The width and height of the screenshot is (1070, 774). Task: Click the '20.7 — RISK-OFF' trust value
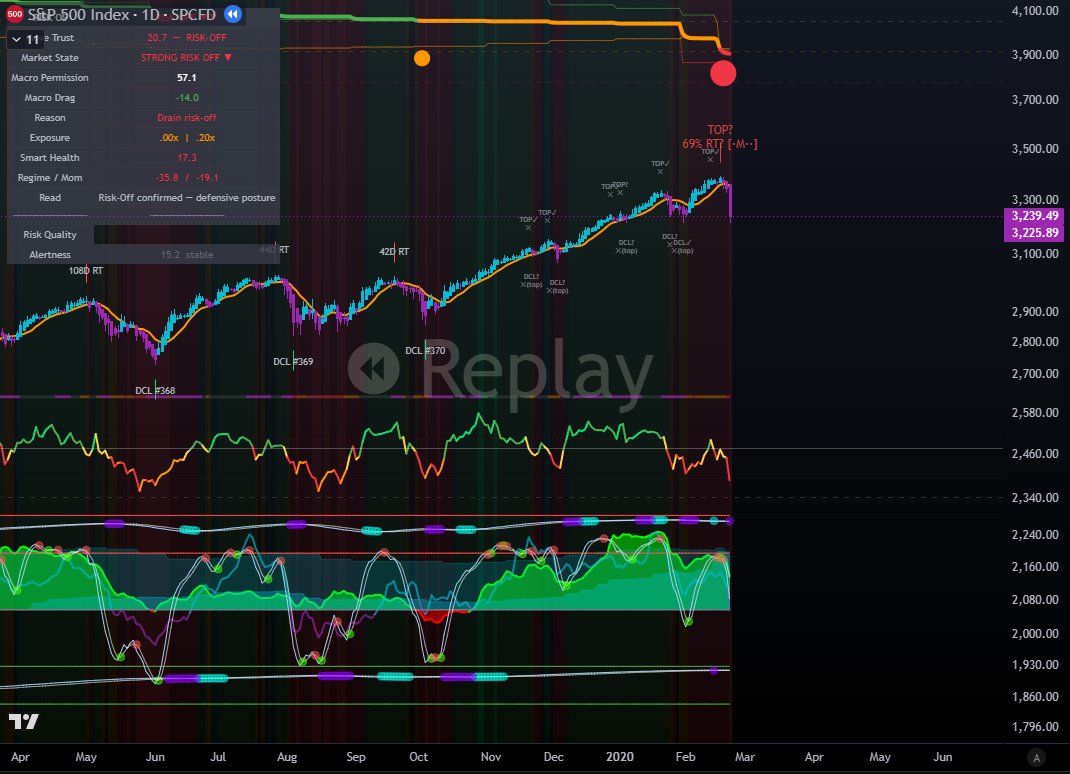(186, 38)
